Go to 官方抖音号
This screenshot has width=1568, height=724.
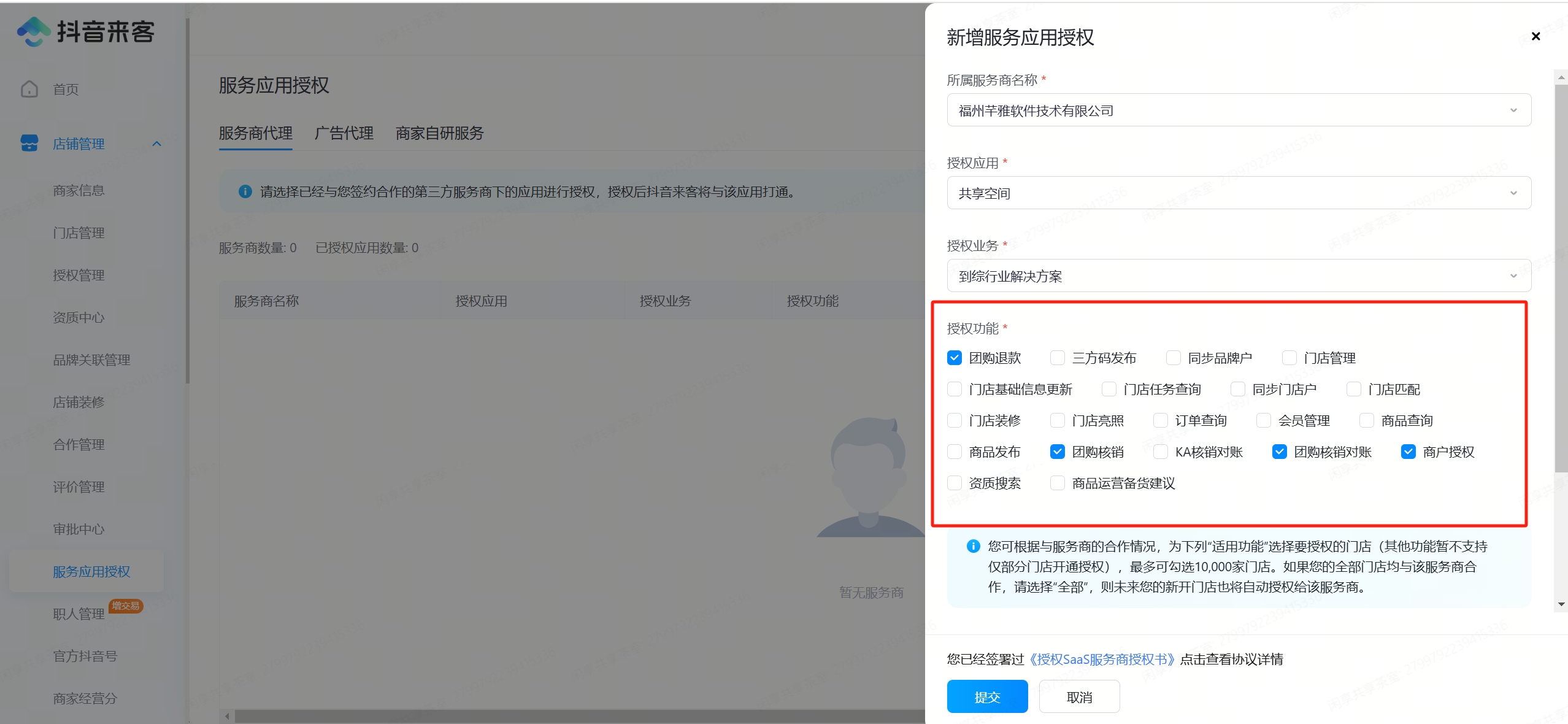tap(85, 657)
